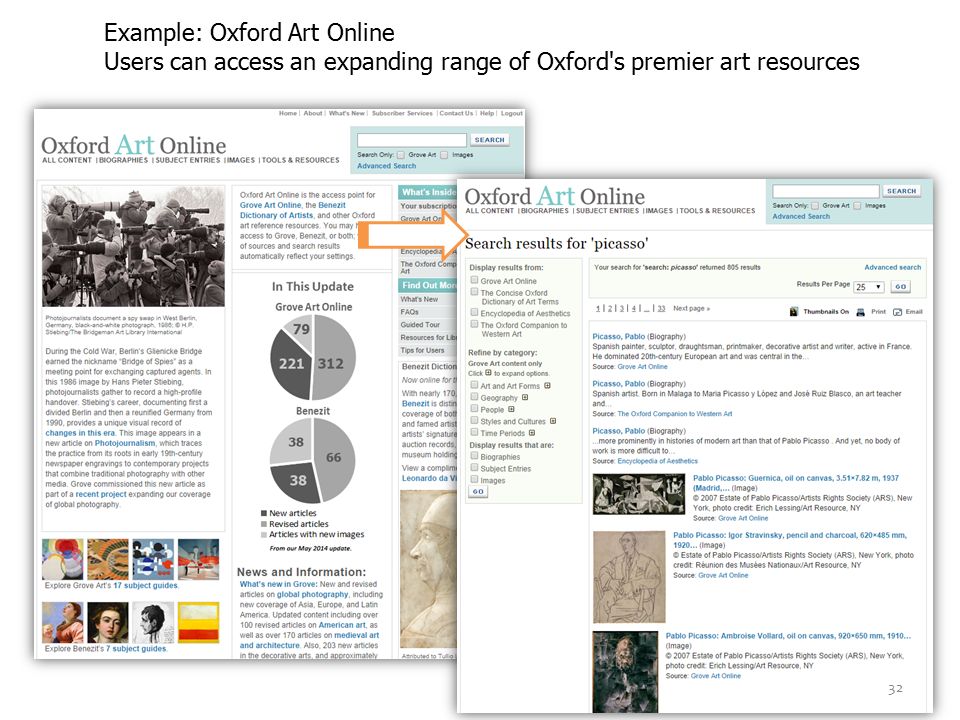Check the Time Periods checkbox
960x720 pixels.
(474, 432)
